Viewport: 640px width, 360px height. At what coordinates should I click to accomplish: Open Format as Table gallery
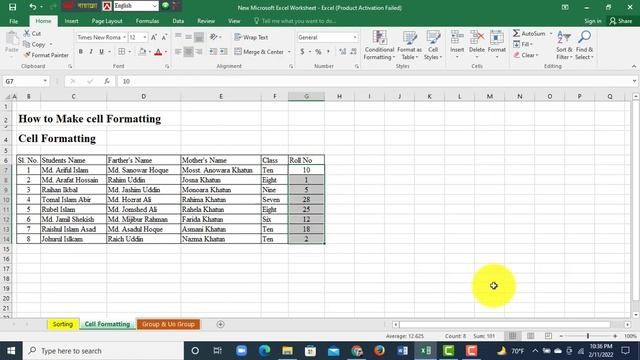pyautogui.click(x=409, y=45)
